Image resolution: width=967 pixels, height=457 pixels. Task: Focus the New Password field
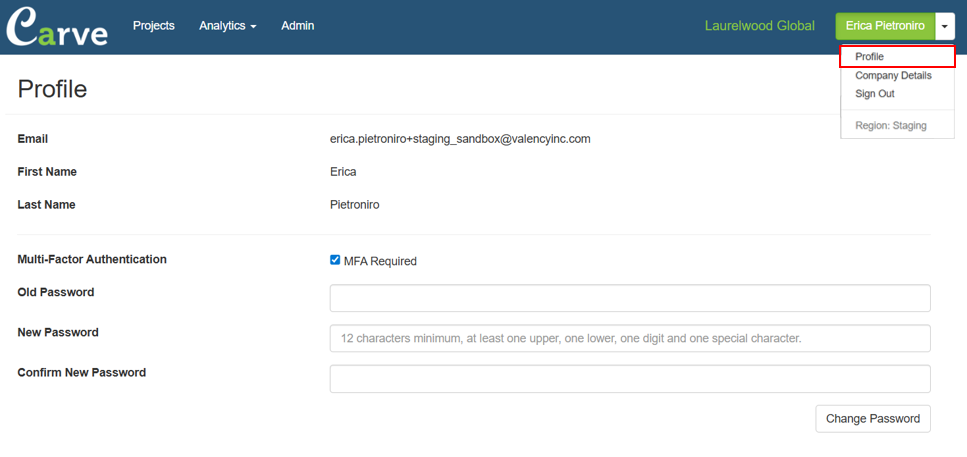click(x=630, y=339)
